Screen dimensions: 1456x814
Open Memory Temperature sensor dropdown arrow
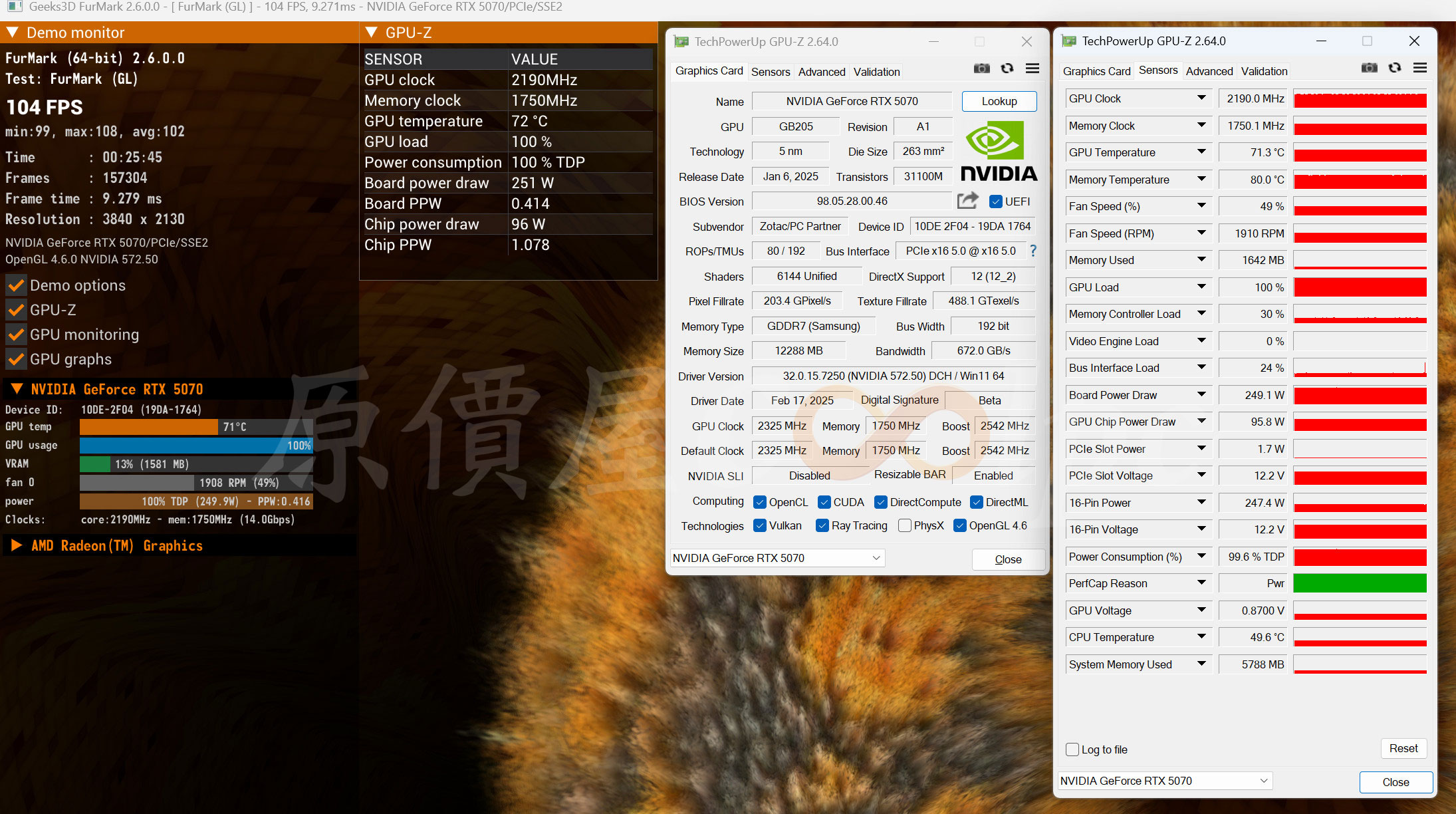pos(1201,179)
